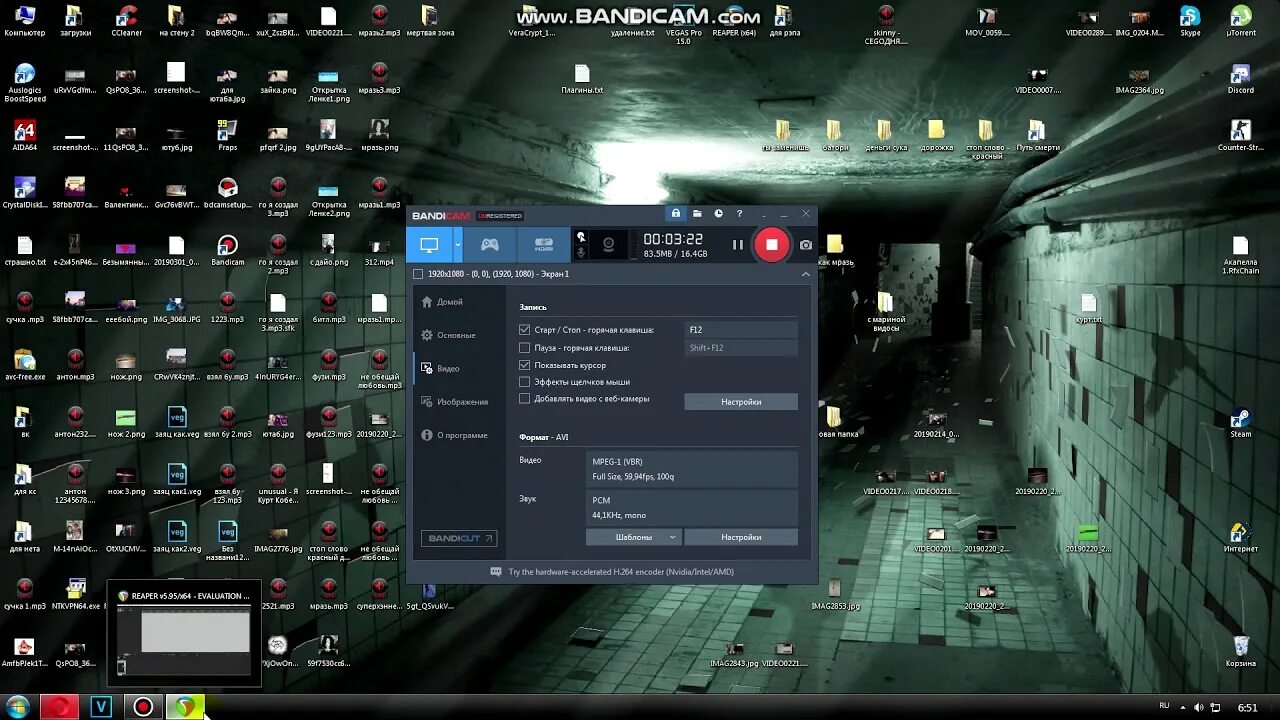Screen dimensions: 1280x720
Task: Pause the recording
Action: 737,244
